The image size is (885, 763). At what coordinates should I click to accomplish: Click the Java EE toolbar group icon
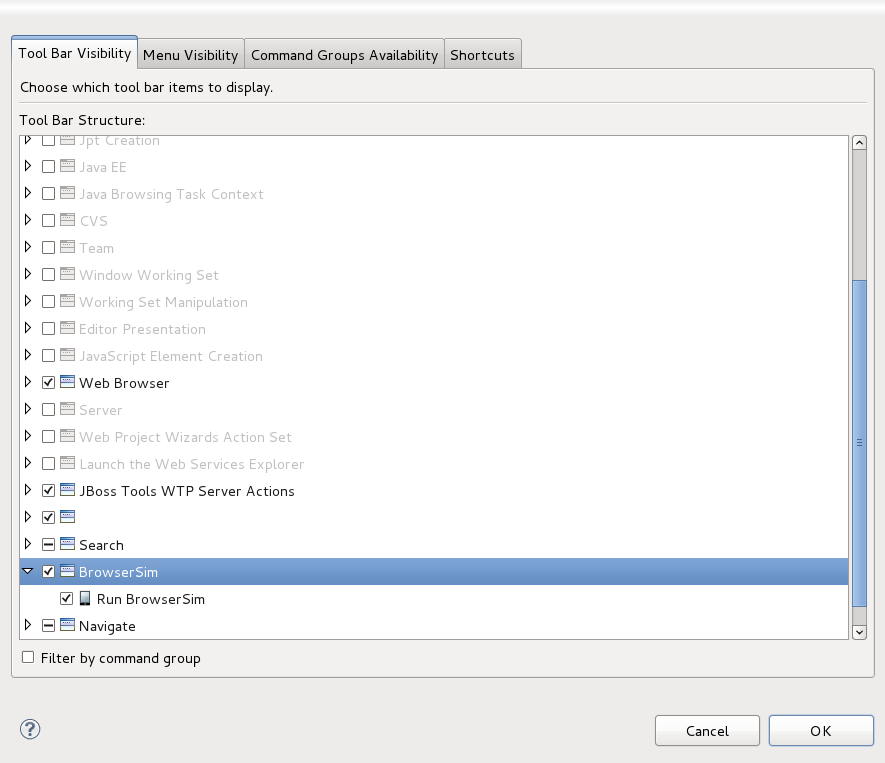coord(66,167)
